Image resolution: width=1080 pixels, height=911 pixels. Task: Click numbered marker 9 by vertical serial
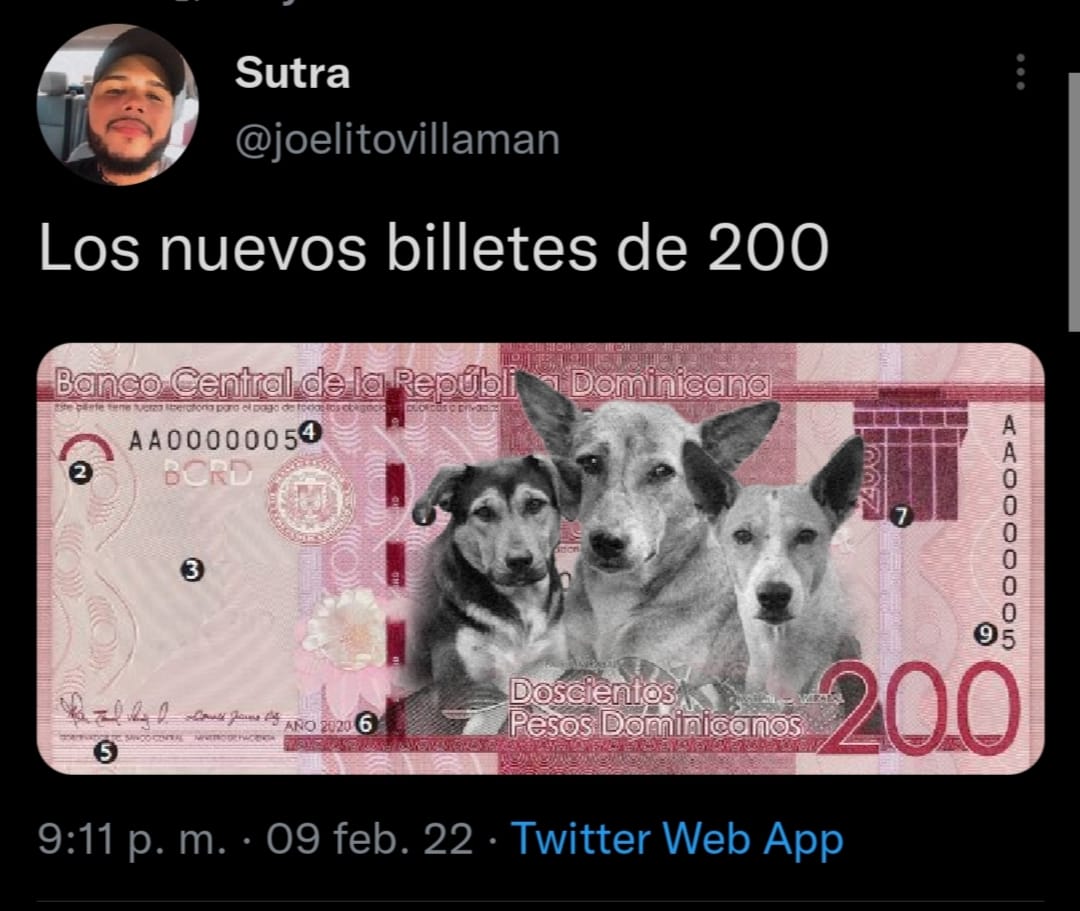(x=986, y=633)
